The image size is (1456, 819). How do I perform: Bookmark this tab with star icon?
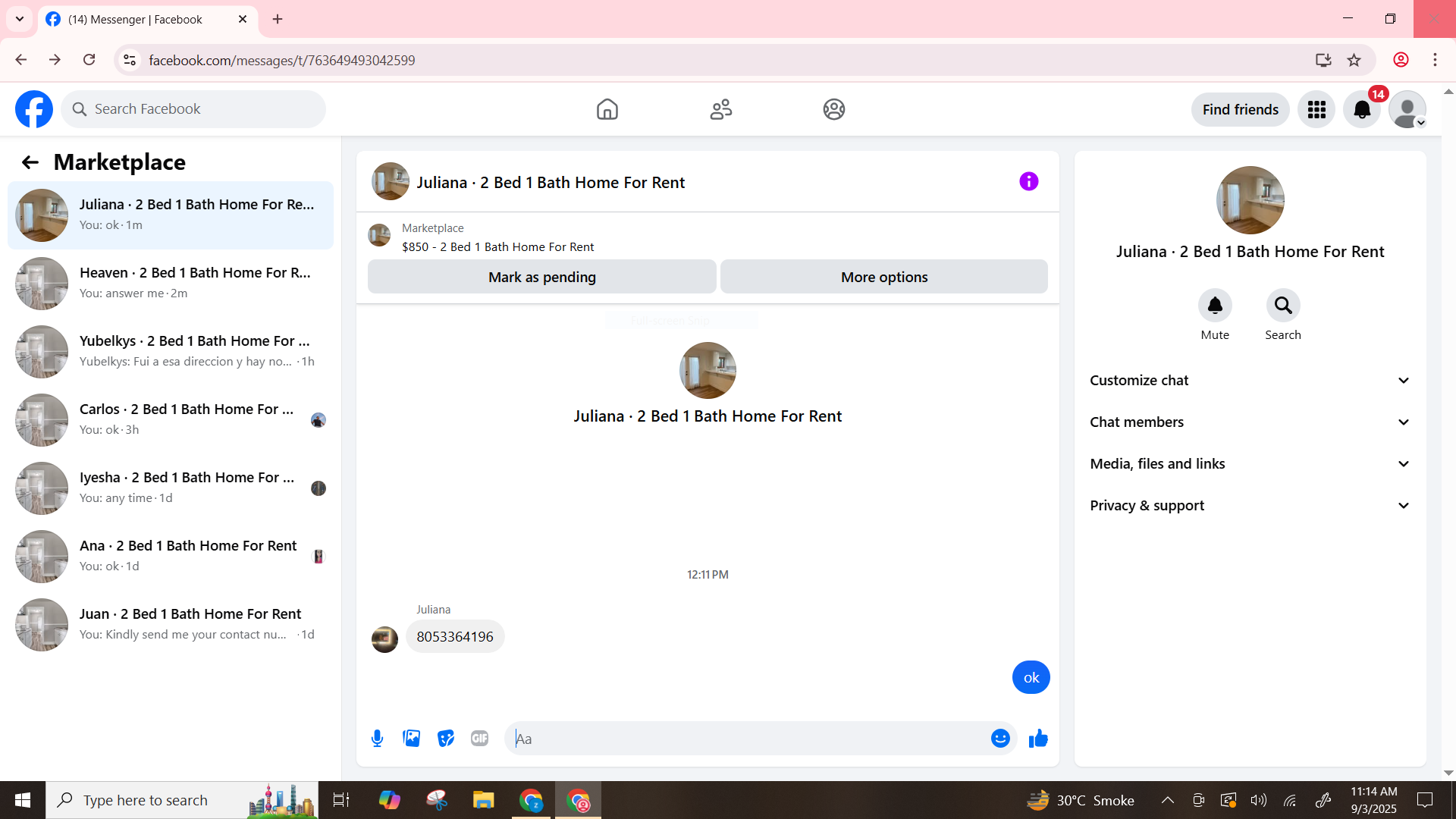point(1354,60)
